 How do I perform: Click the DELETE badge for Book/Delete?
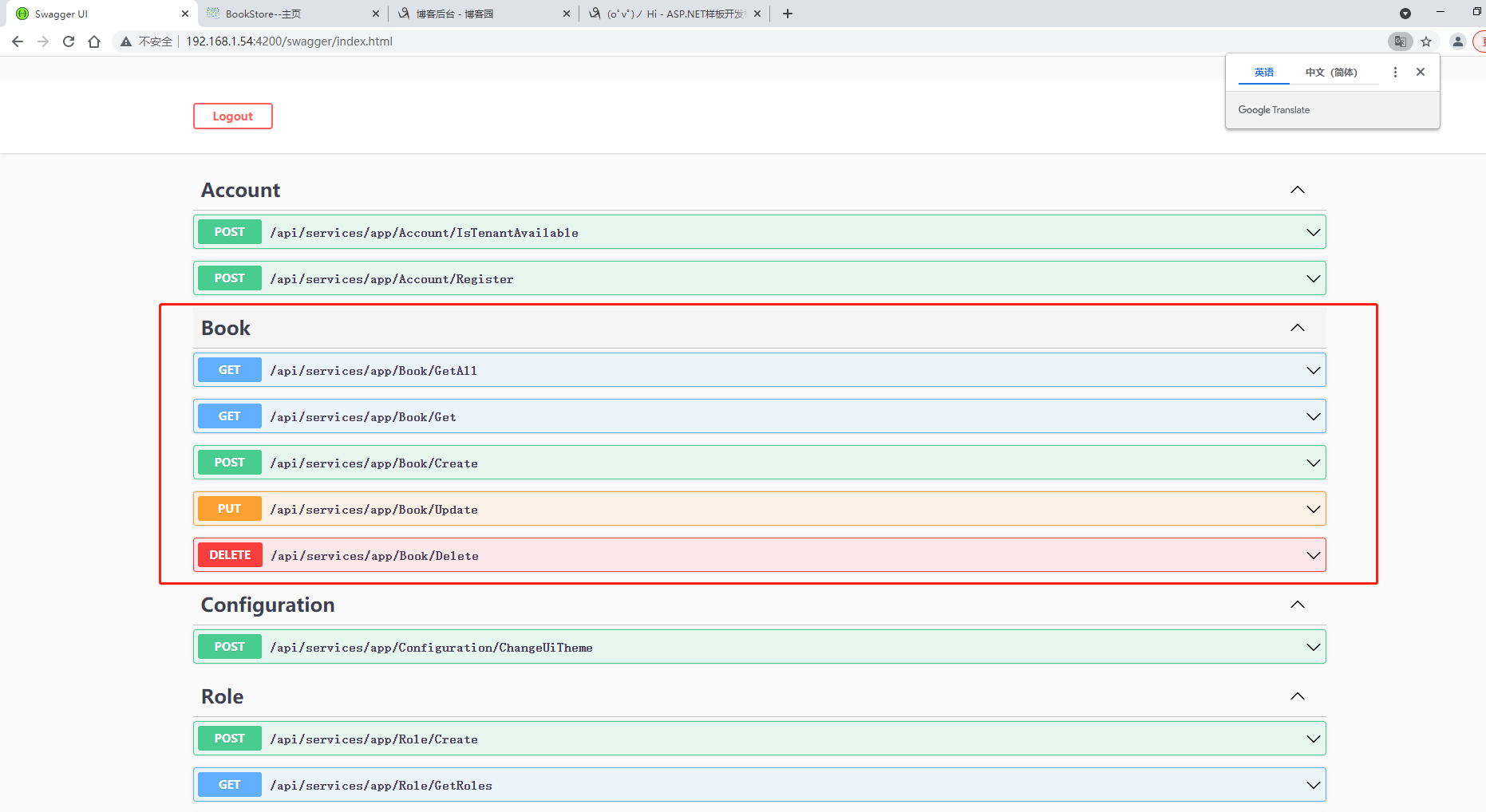pyautogui.click(x=230, y=555)
